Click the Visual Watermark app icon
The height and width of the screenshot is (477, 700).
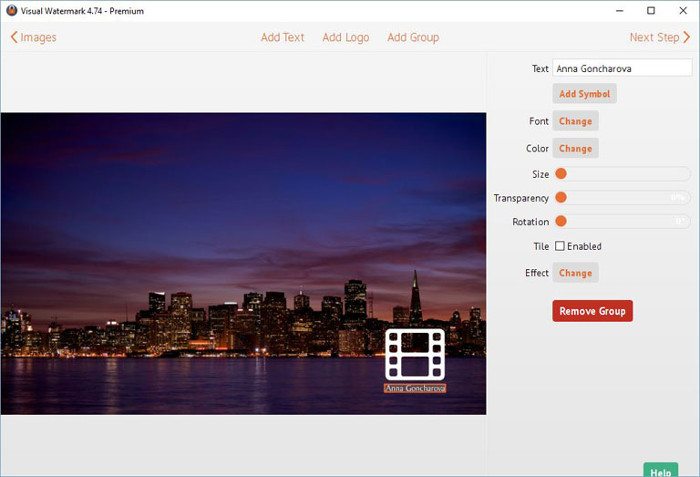pyautogui.click(x=11, y=10)
